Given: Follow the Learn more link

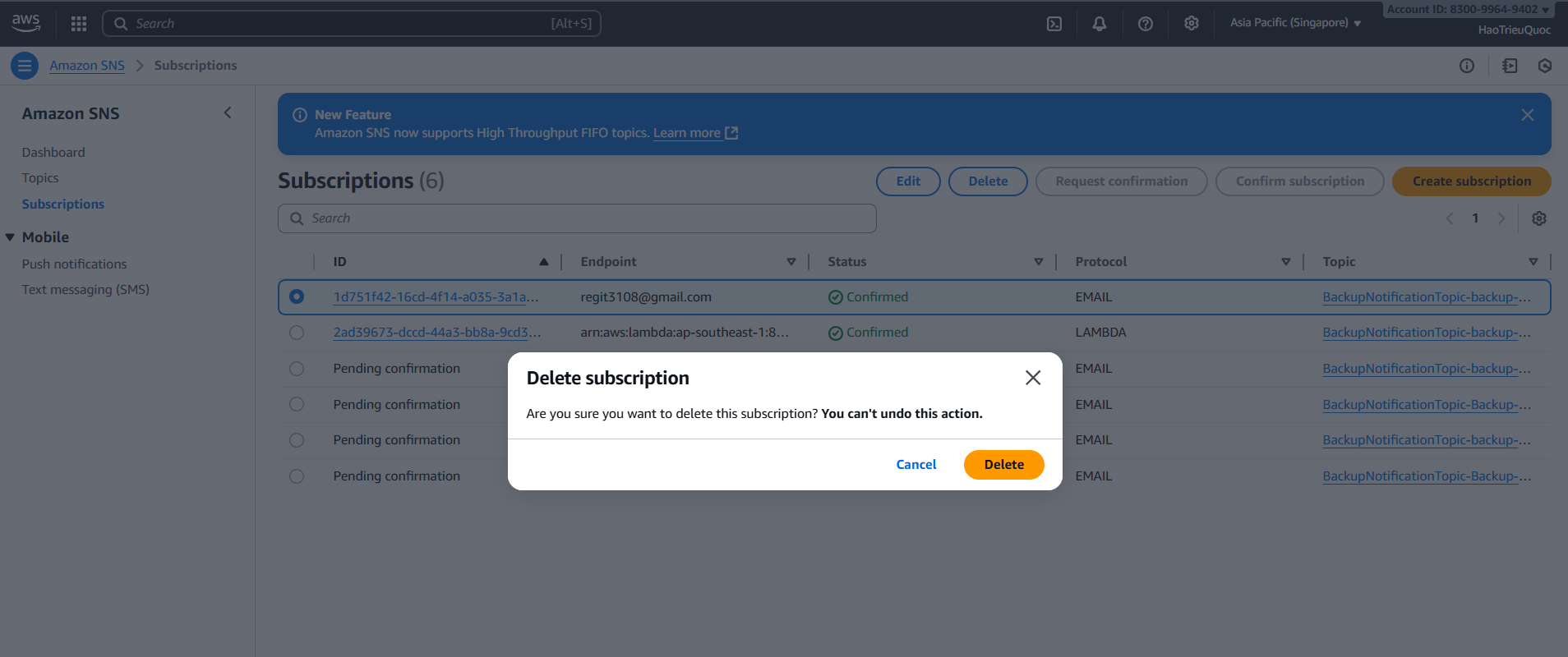Looking at the screenshot, I should [687, 133].
